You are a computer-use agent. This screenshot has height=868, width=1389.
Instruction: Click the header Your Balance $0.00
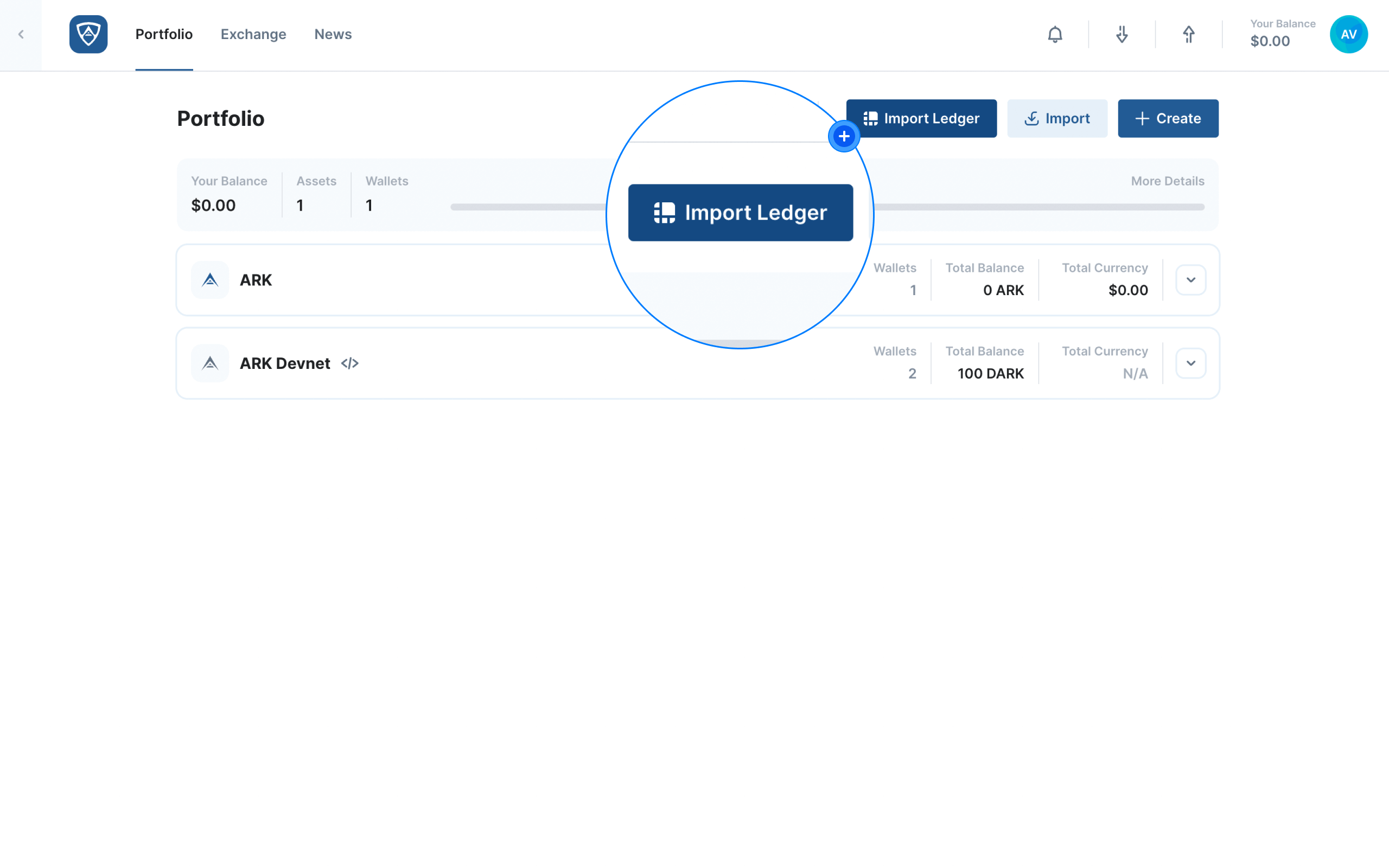(1283, 34)
